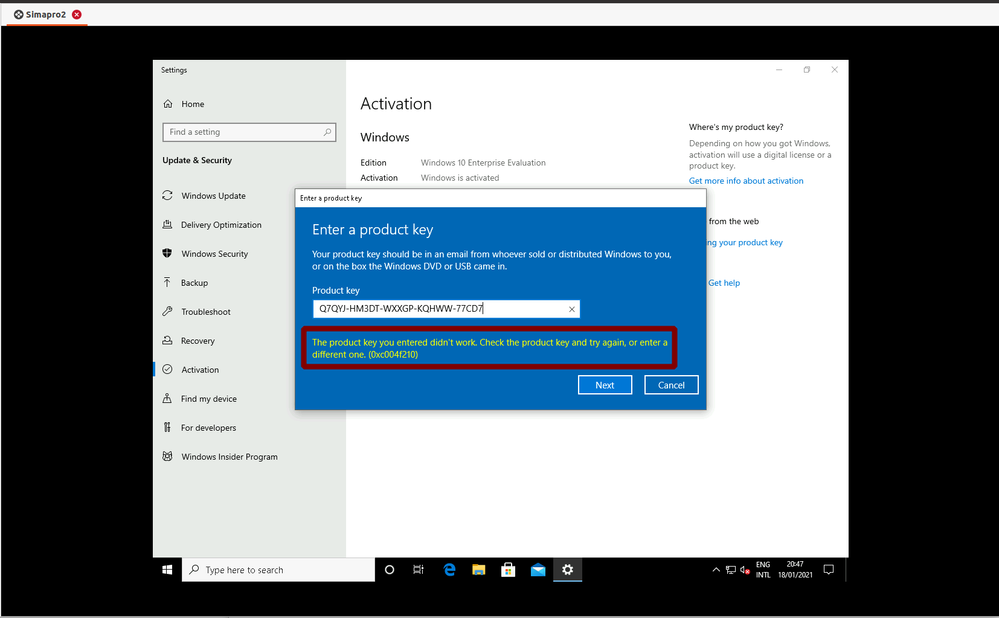Viewport: 999px width, 618px height.
Task: Click the Next button in product key dialog
Action: 604,385
